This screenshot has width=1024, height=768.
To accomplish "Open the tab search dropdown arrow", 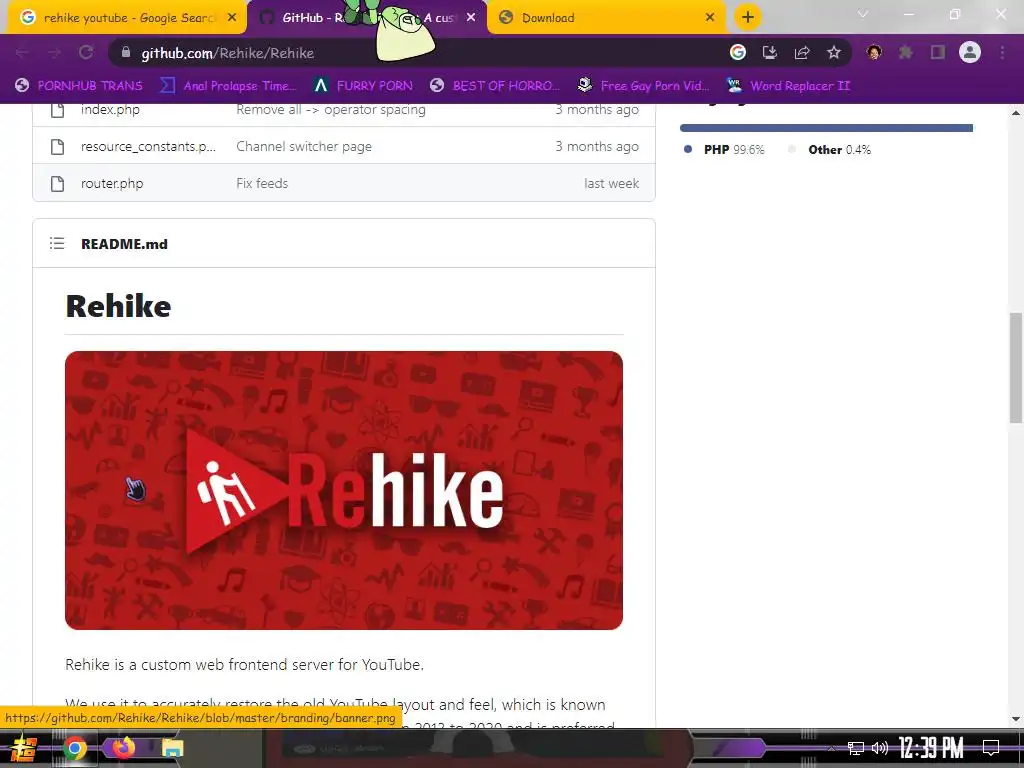I will (863, 14).
